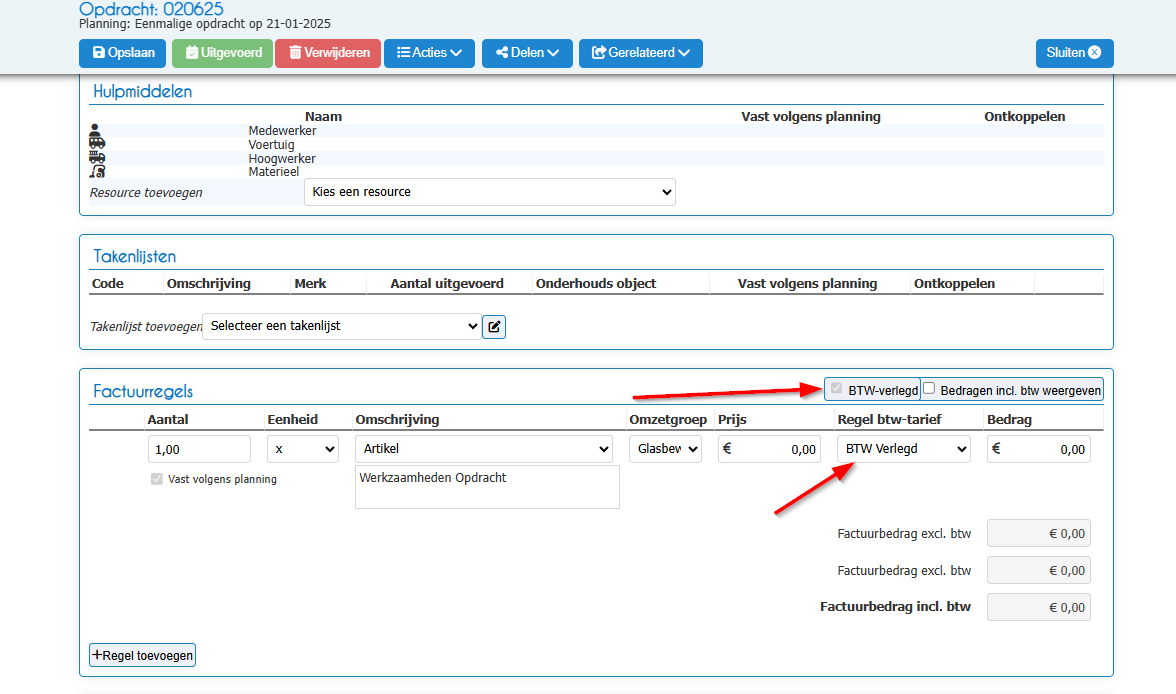Open Selecteer een takenlijst dropdown
1176x694 pixels.
342,326
